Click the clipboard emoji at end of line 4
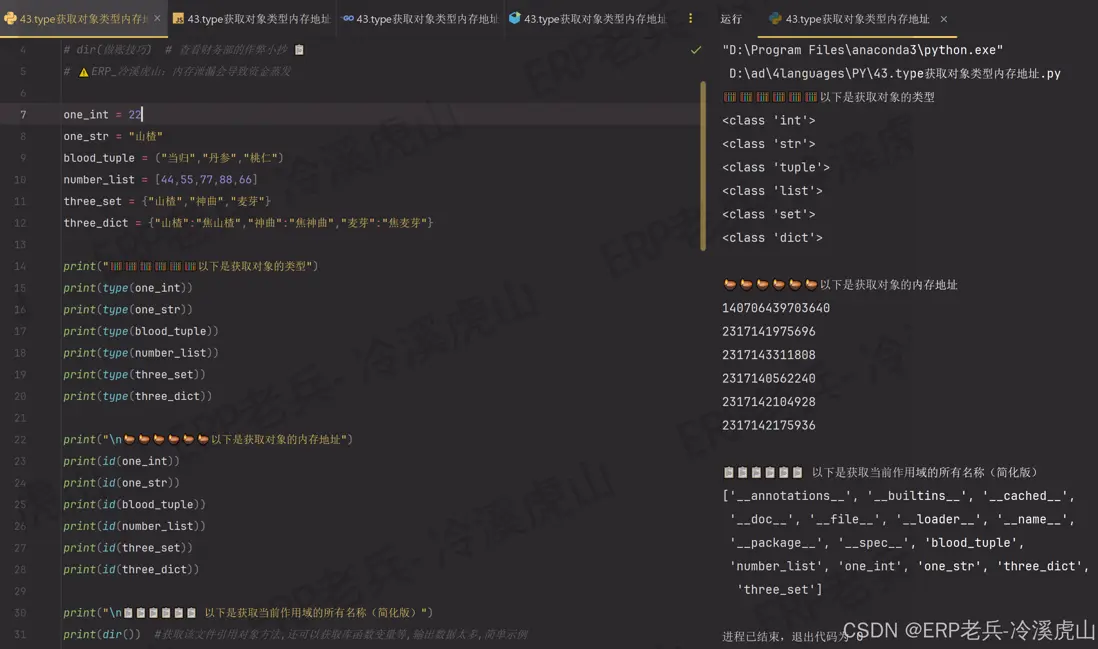 click(299, 50)
